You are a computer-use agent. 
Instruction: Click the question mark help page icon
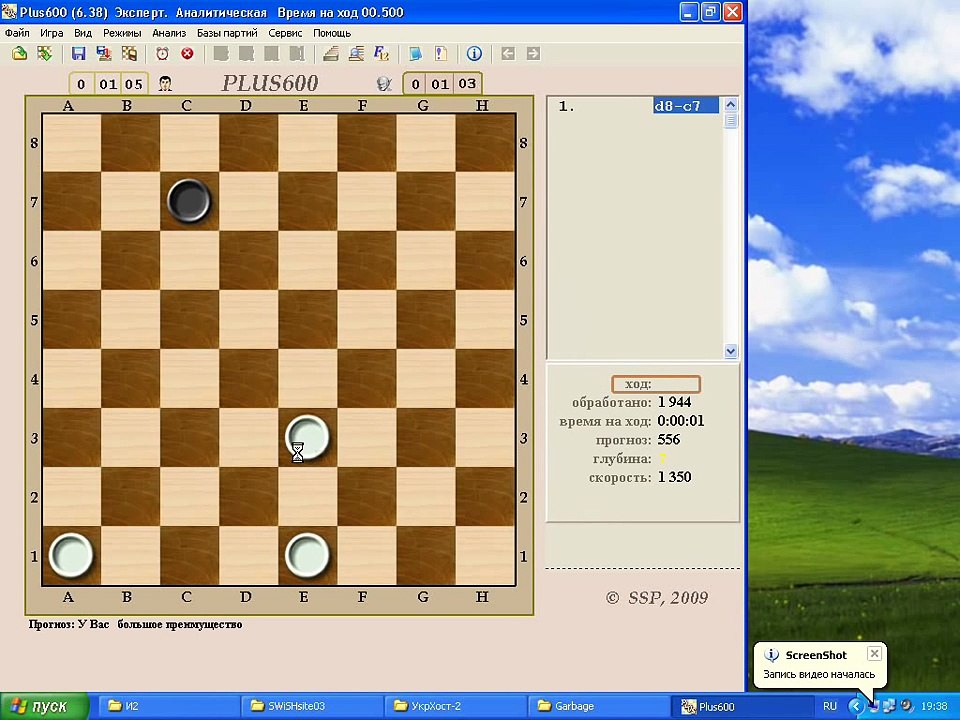[440, 54]
